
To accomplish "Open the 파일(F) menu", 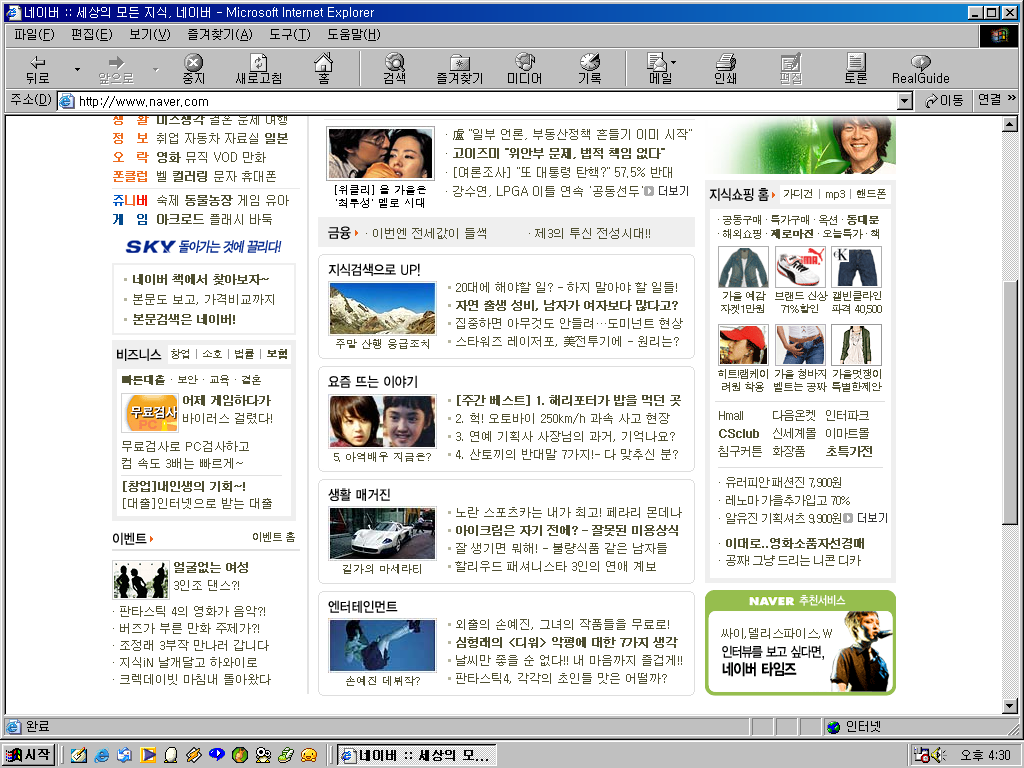I will click(34, 35).
